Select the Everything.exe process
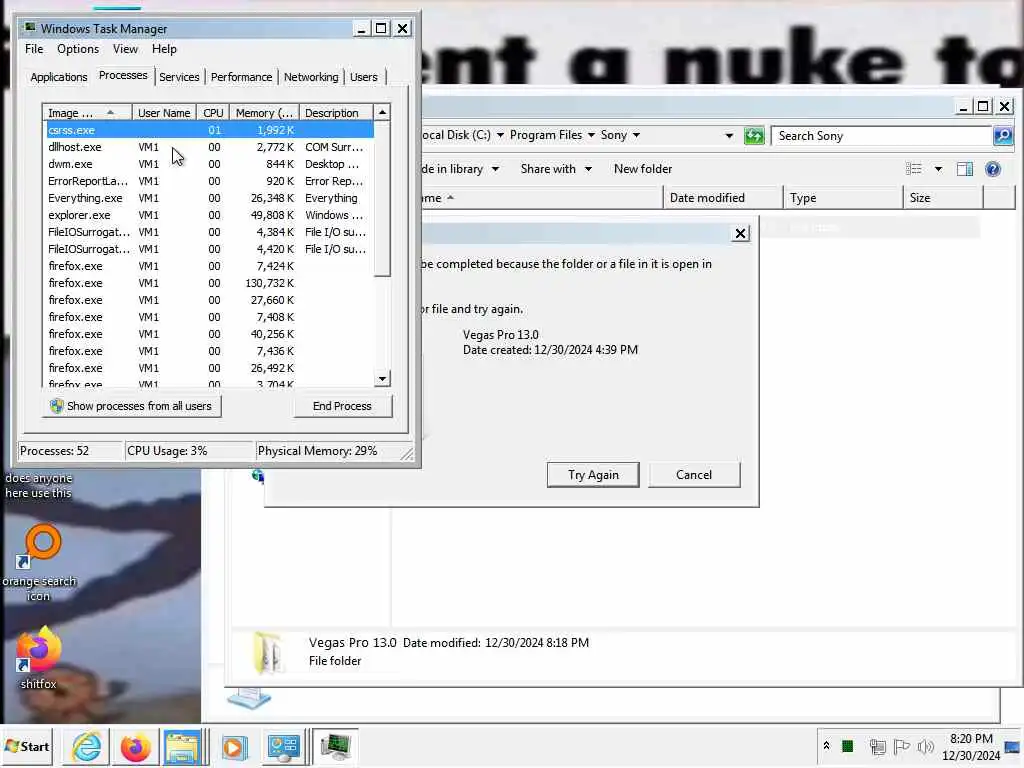This screenshot has height=768, width=1024. [209, 198]
